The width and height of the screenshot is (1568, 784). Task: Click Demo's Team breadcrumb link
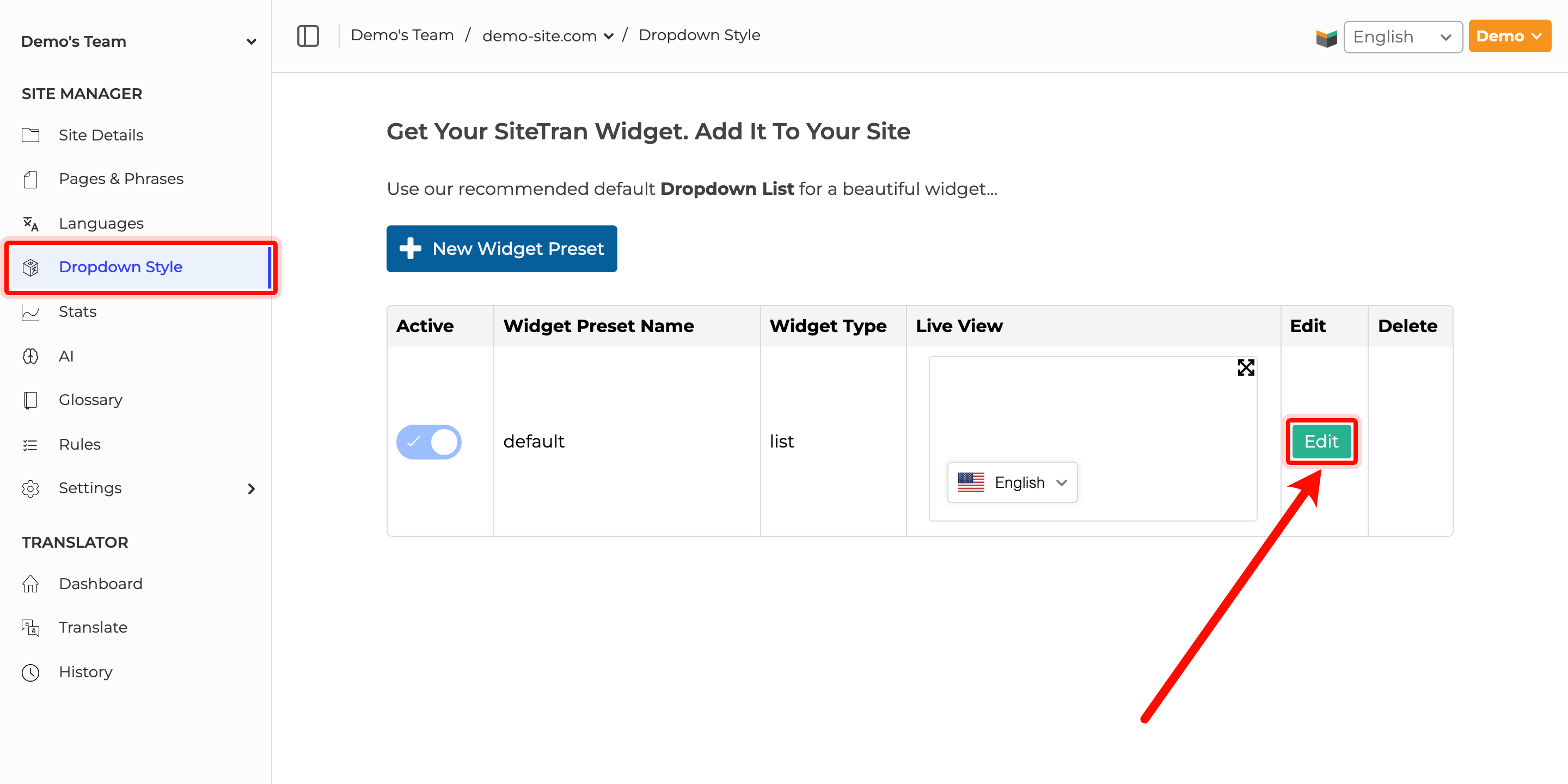(x=402, y=35)
